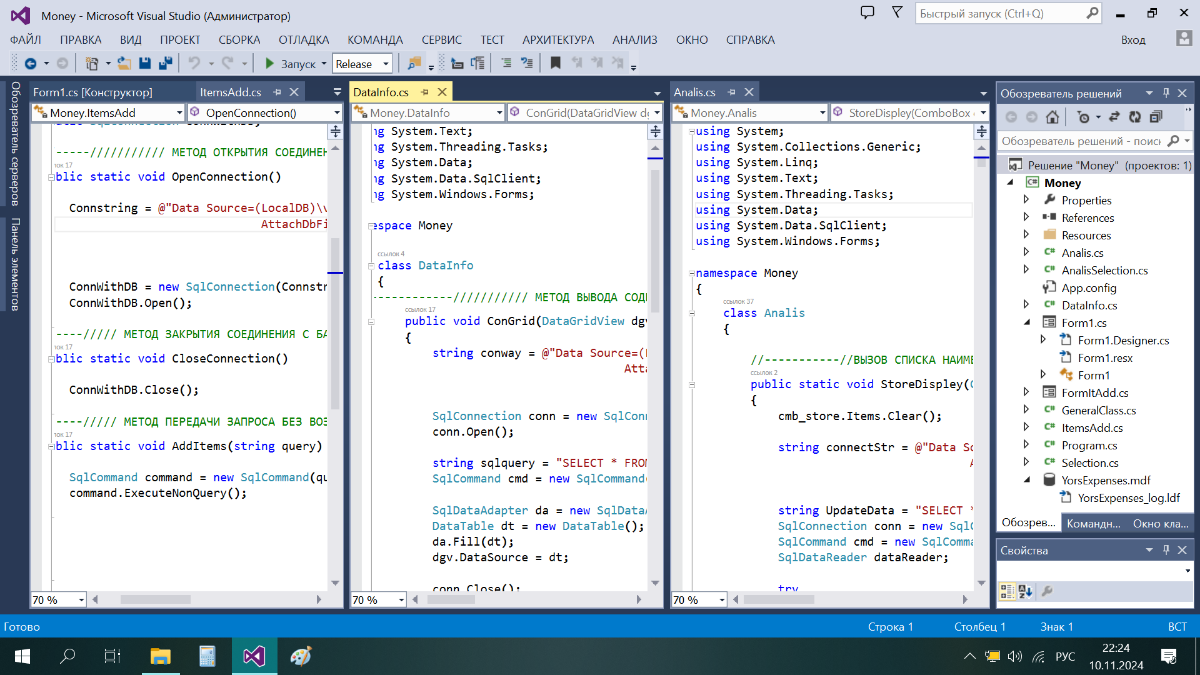1200x675 pixels.
Task: Click Pending Changes Filter icon in Solution Explorer
Action: tap(1084, 117)
